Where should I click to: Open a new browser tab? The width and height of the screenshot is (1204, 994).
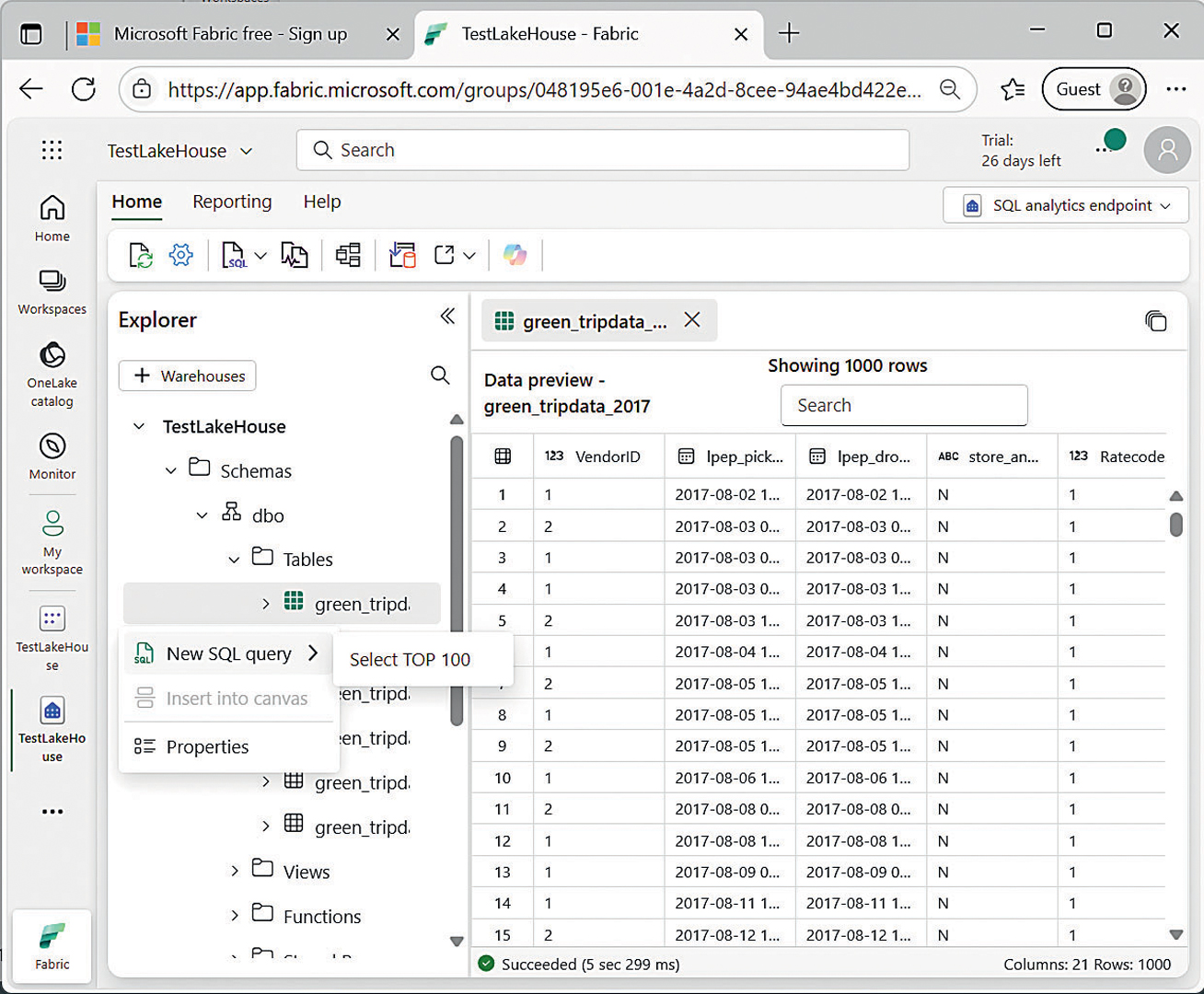[789, 34]
